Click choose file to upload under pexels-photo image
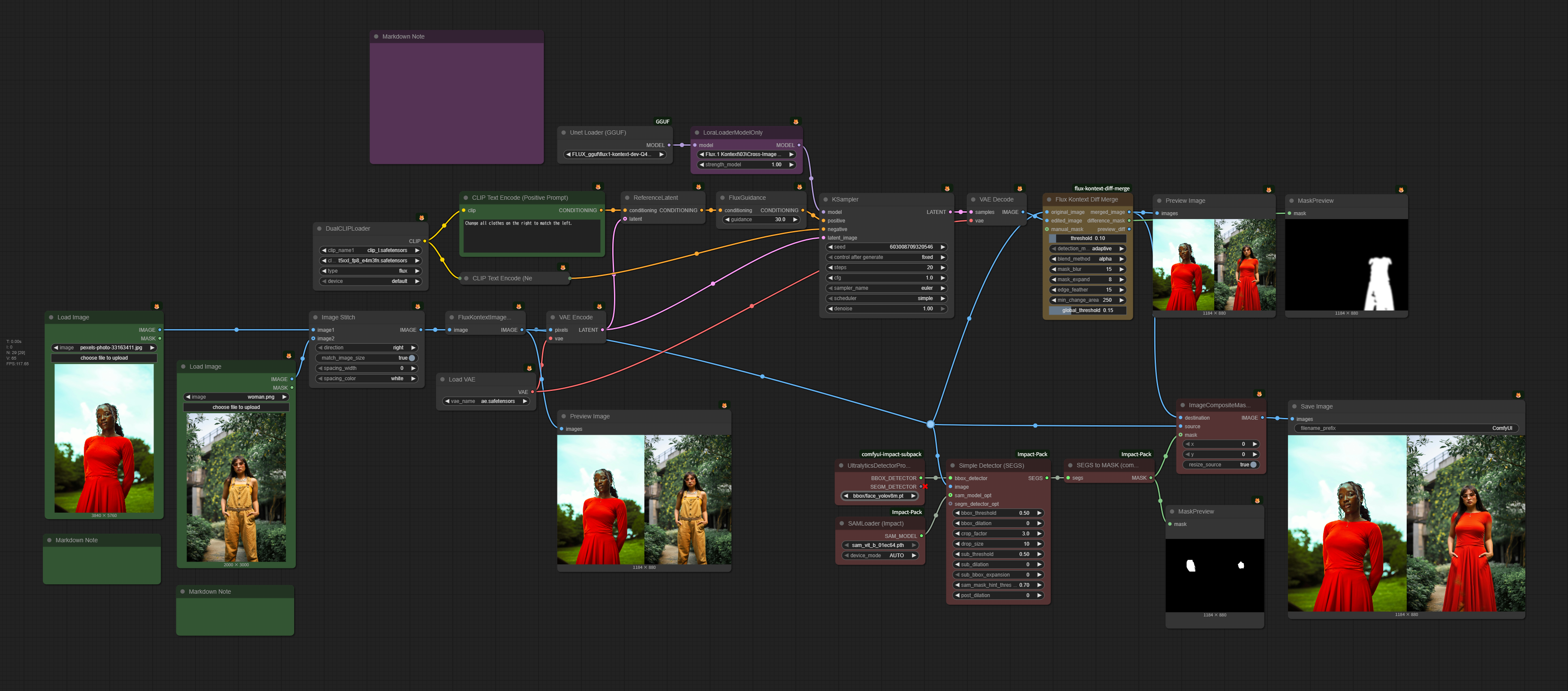1568x691 pixels. tap(104, 358)
